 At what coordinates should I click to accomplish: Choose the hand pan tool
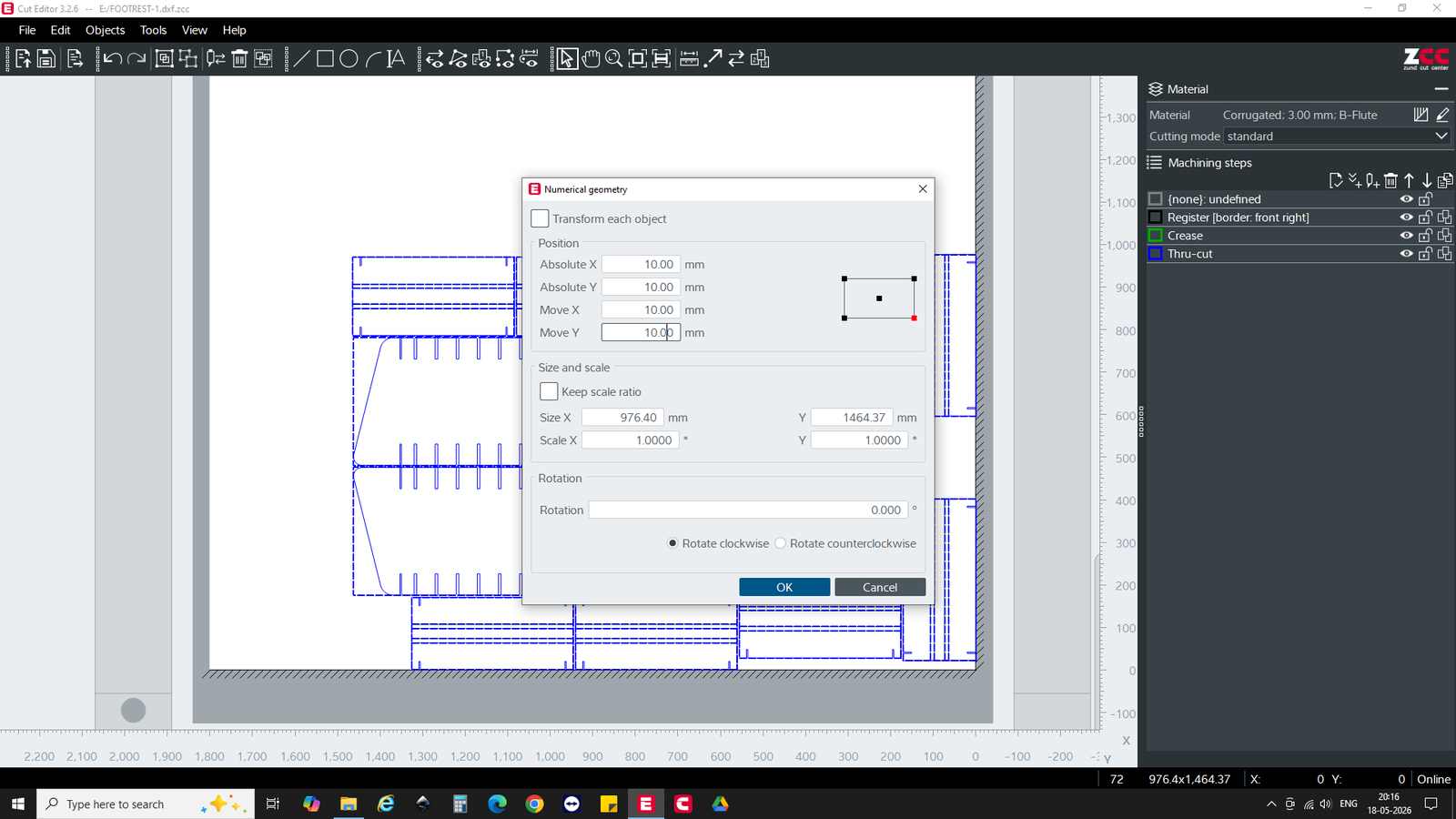(x=591, y=59)
